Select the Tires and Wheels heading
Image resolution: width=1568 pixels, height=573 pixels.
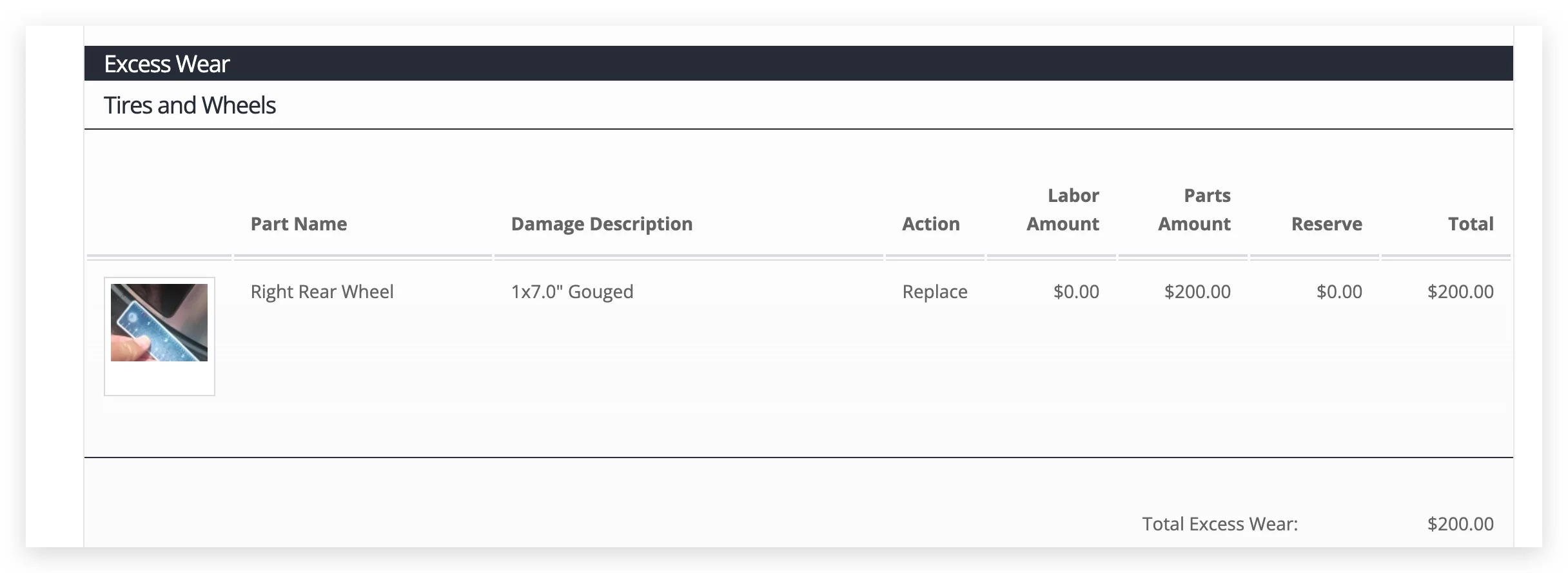click(190, 105)
